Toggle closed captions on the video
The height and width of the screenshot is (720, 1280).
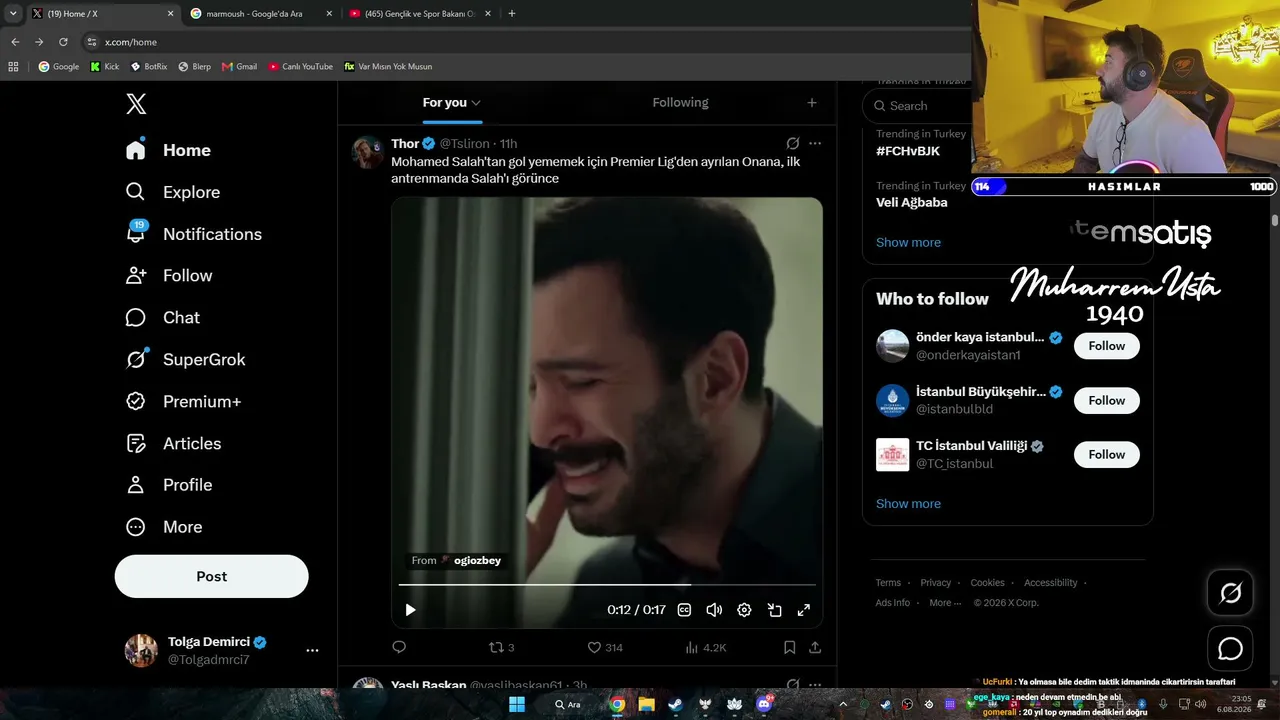tap(685, 610)
